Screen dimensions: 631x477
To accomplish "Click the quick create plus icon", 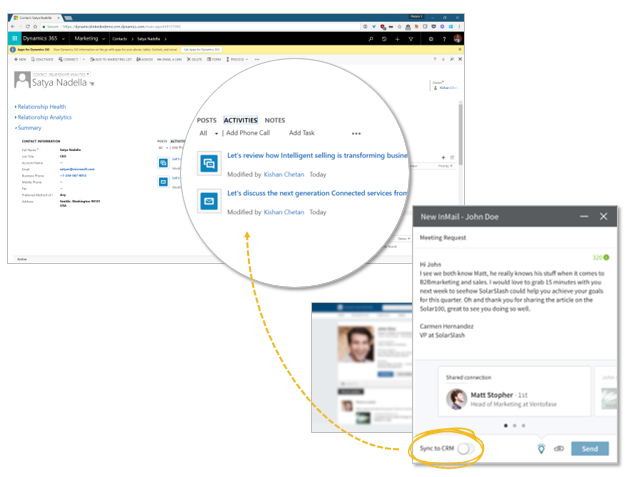I will click(x=397, y=39).
